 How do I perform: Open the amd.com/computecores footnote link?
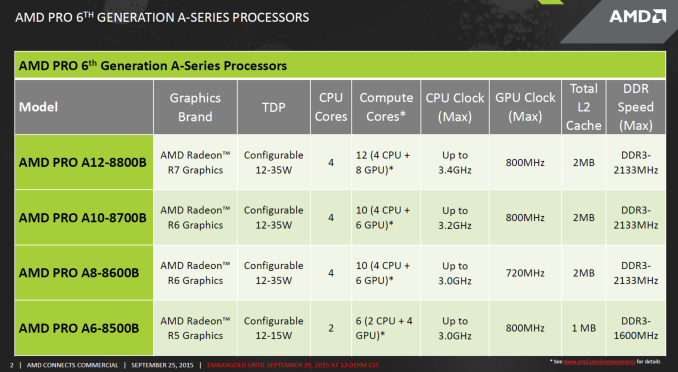(599, 362)
